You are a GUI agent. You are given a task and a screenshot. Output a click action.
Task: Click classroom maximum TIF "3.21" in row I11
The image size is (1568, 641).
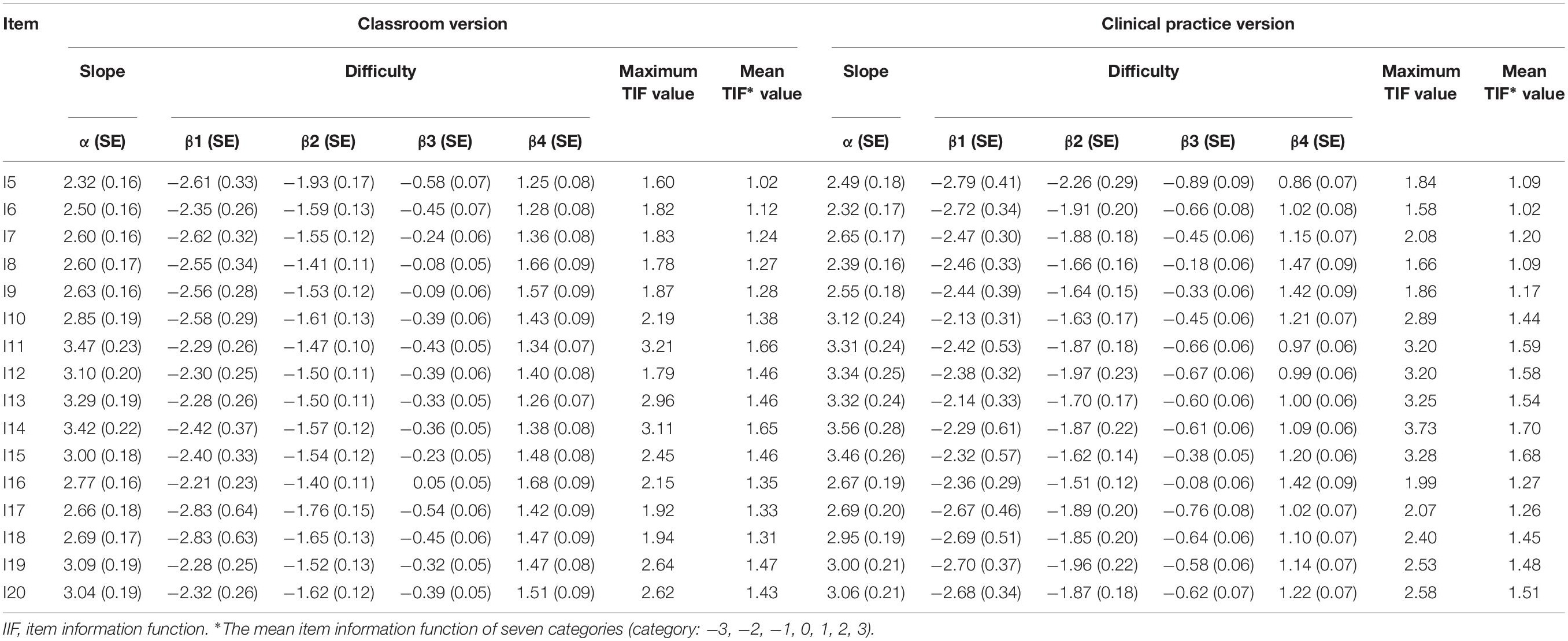pos(658,346)
